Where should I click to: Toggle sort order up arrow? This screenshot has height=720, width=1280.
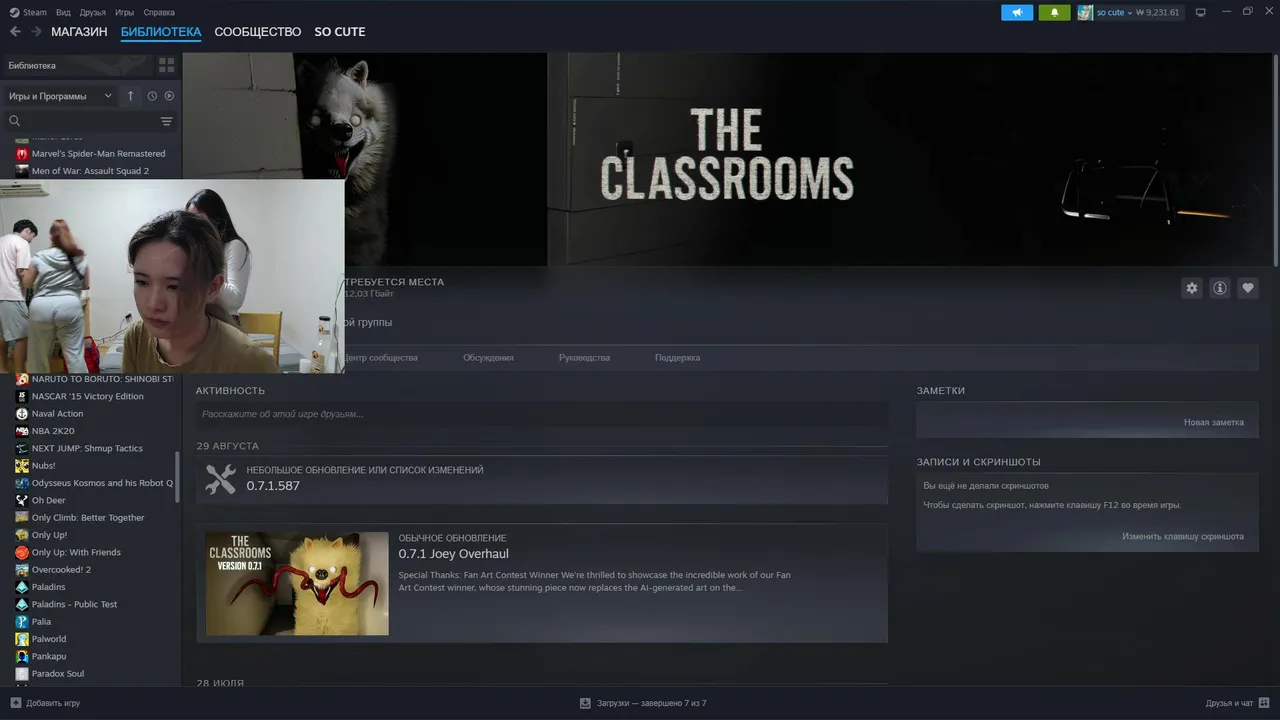pyautogui.click(x=130, y=96)
